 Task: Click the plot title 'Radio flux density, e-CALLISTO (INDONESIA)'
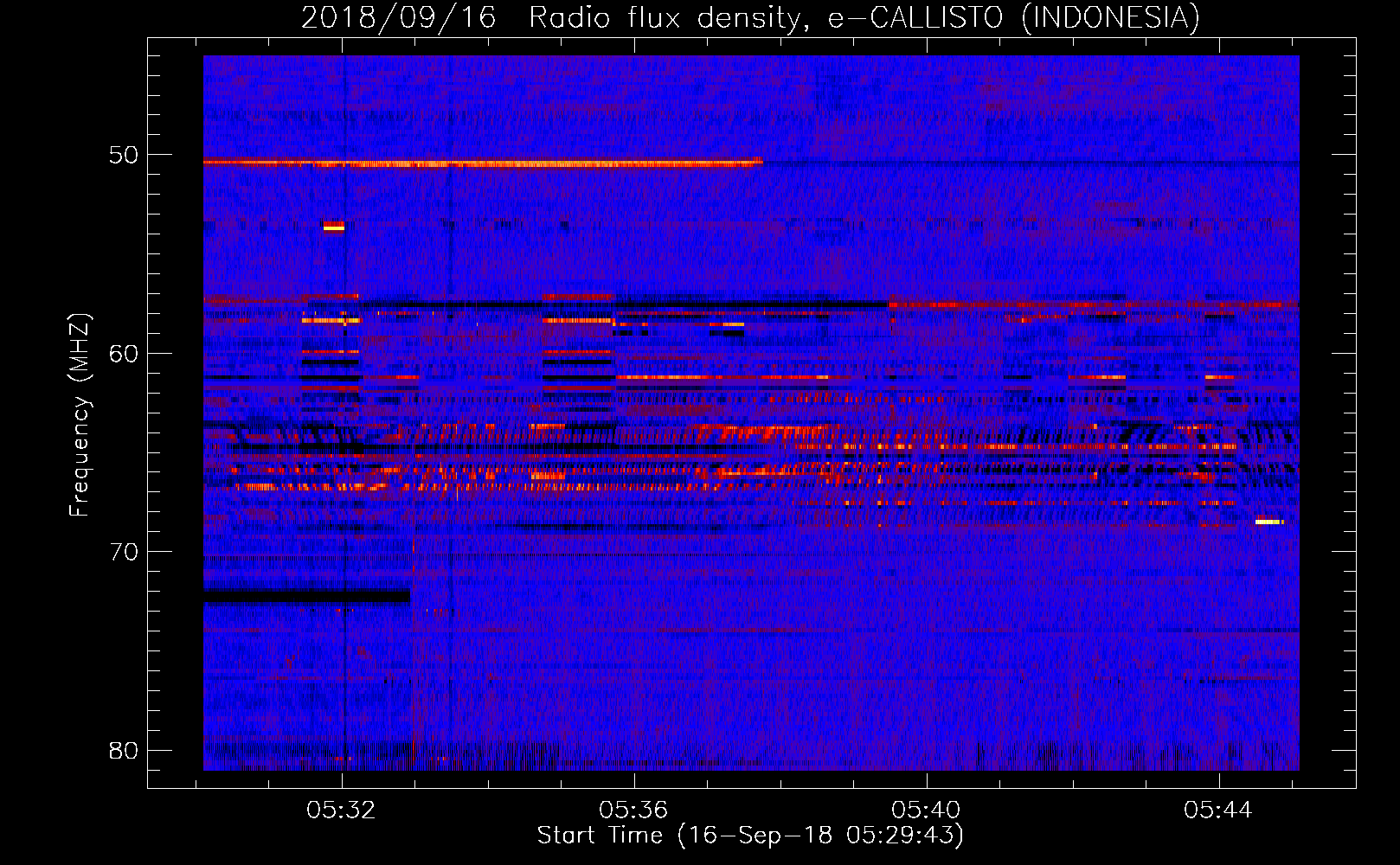pos(864,18)
